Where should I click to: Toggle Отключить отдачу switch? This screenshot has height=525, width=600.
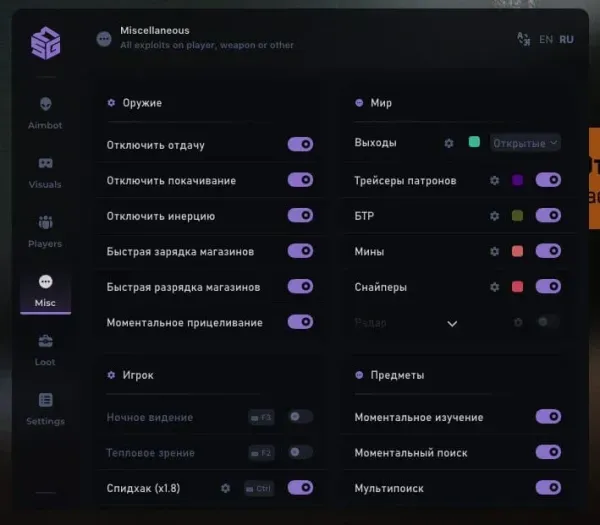pos(300,144)
